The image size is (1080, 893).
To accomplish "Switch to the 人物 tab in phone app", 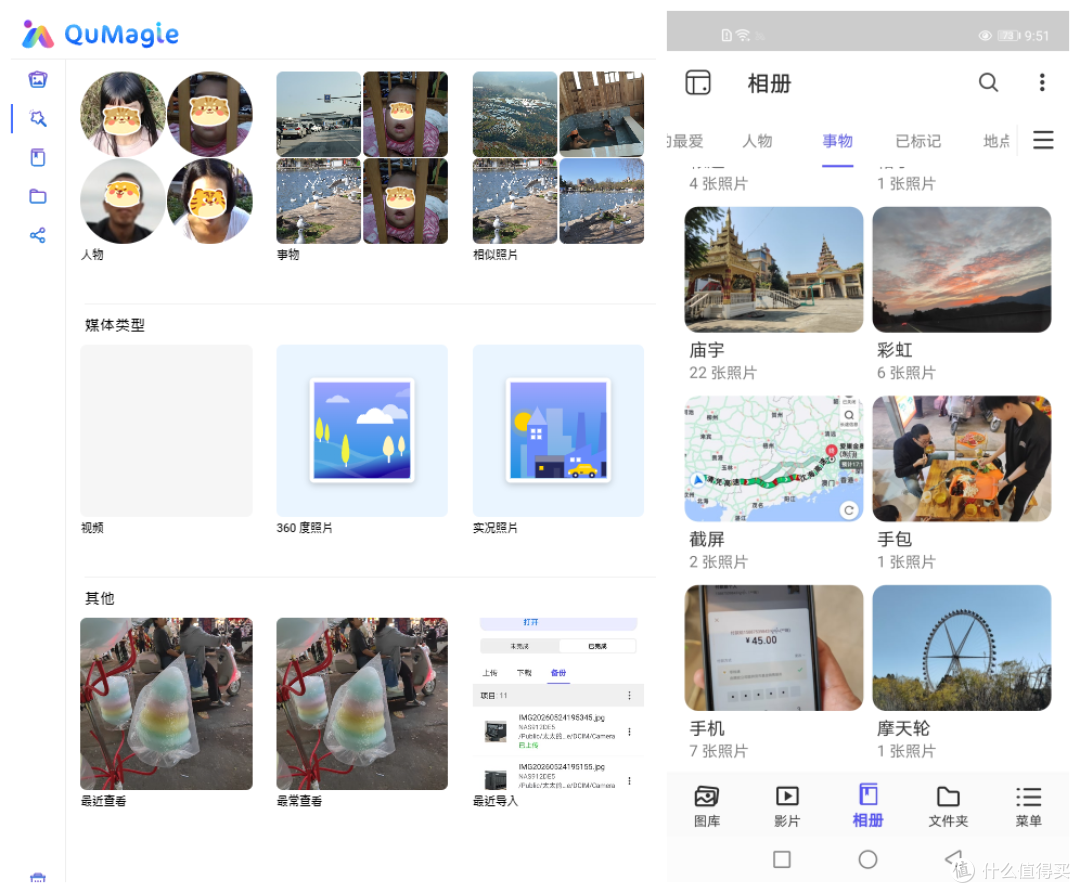I will coord(757,141).
